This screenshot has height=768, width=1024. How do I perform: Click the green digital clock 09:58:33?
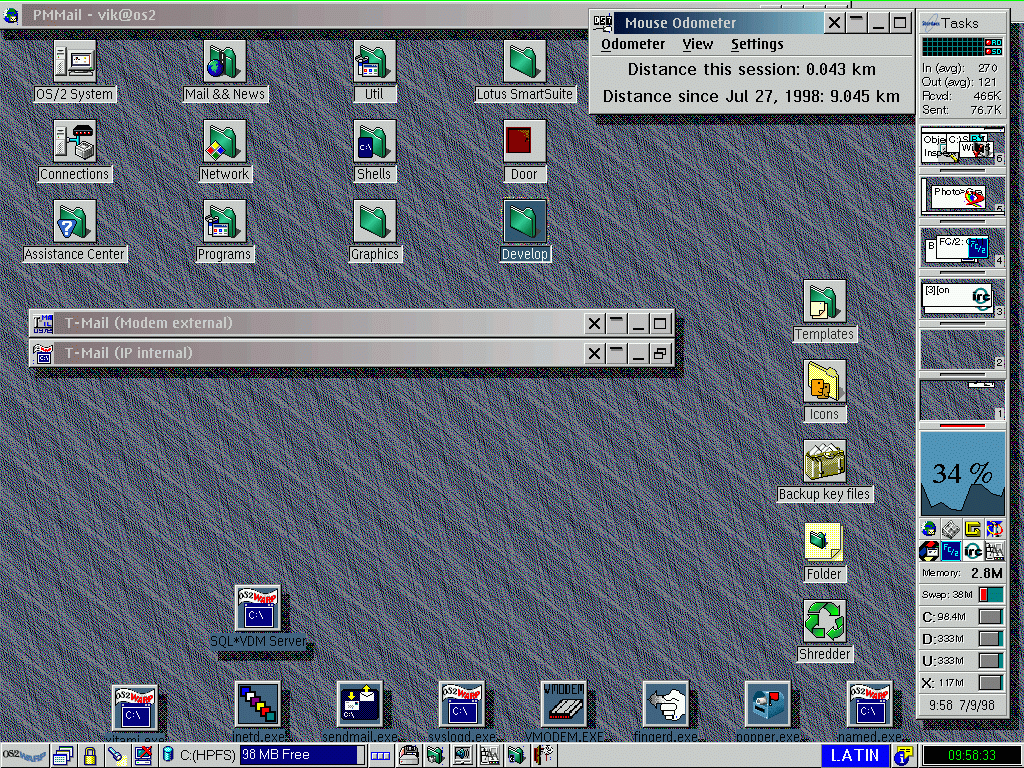coord(972,756)
